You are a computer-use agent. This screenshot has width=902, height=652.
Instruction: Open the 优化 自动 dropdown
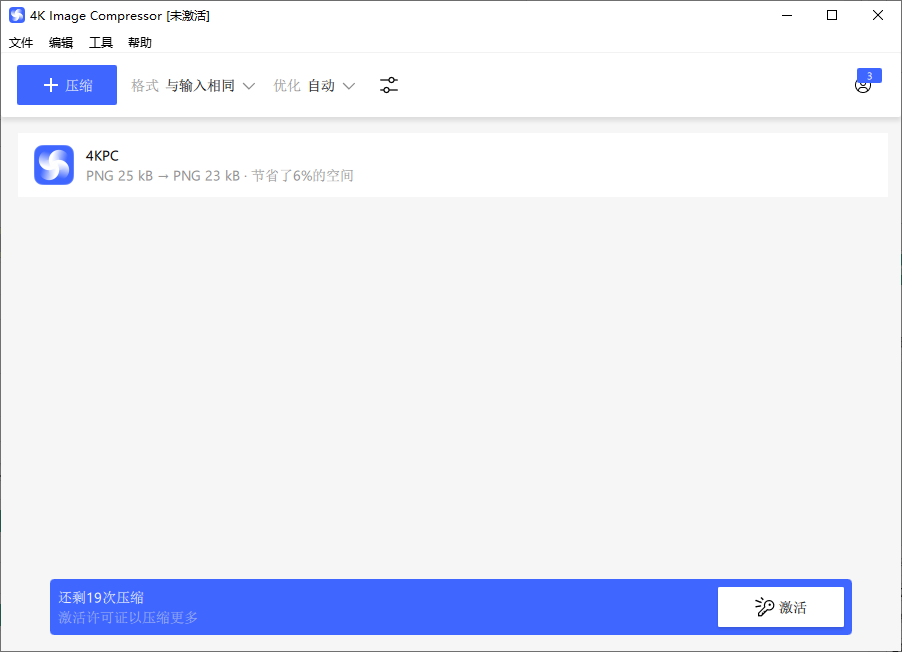point(314,86)
